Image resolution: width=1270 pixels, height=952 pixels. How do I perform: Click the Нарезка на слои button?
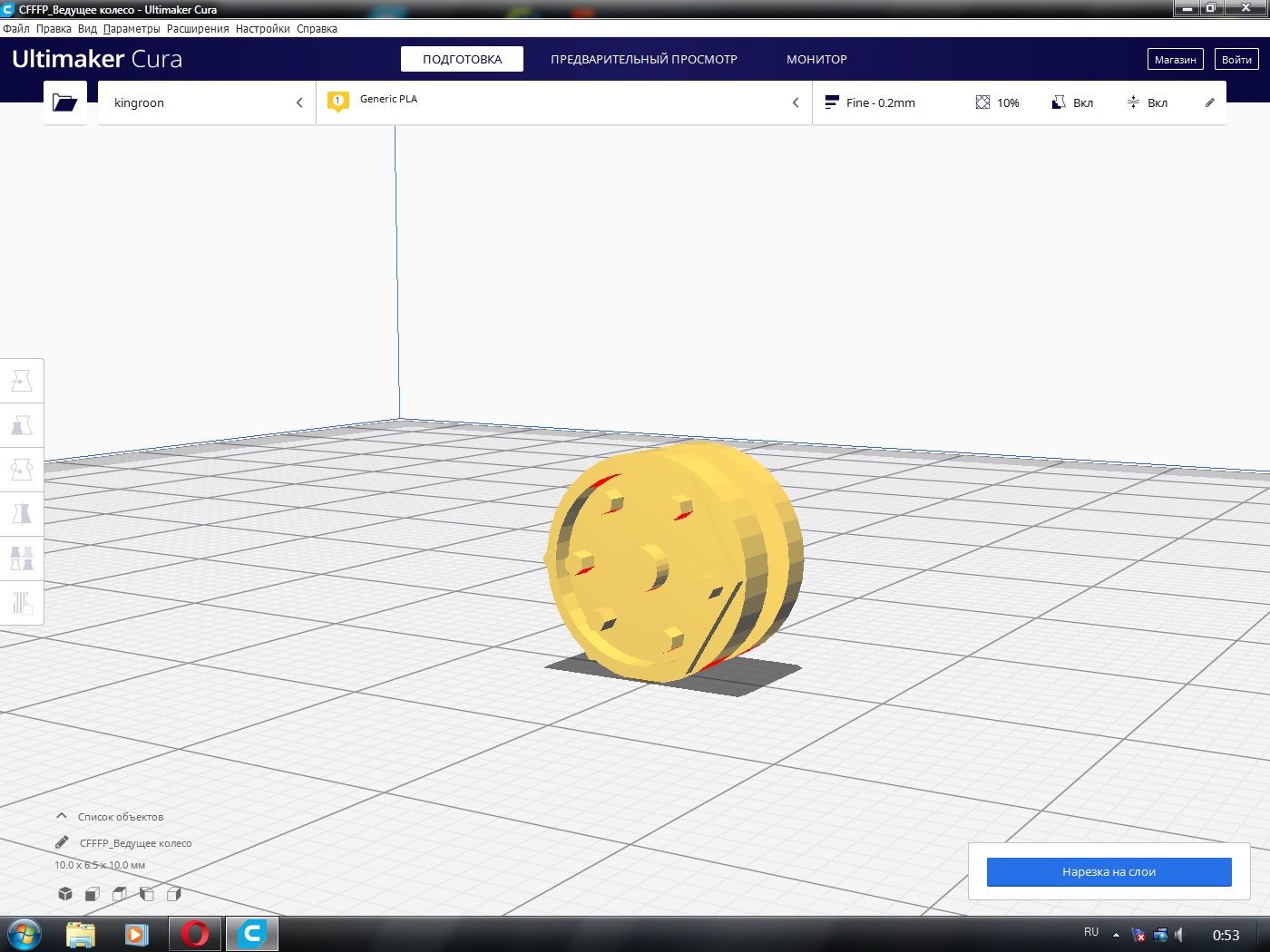[1109, 871]
